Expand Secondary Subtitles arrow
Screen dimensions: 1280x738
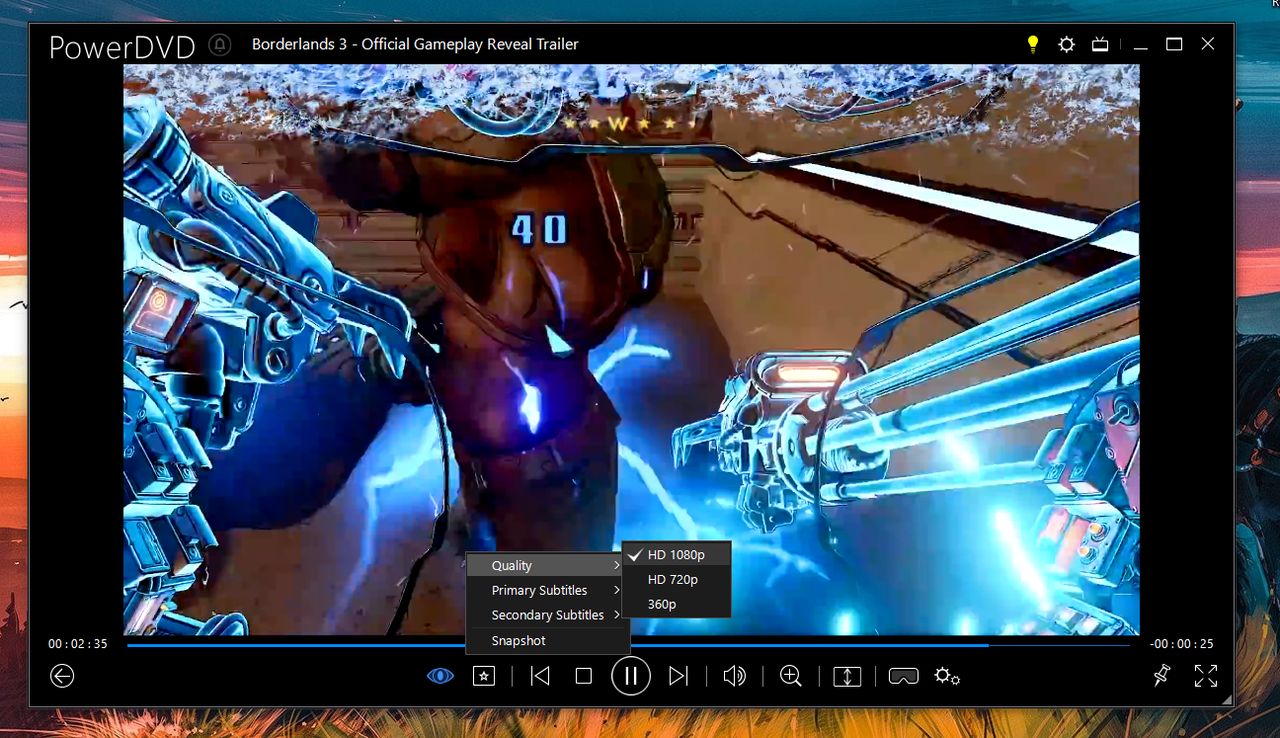pyautogui.click(x=618, y=615)
